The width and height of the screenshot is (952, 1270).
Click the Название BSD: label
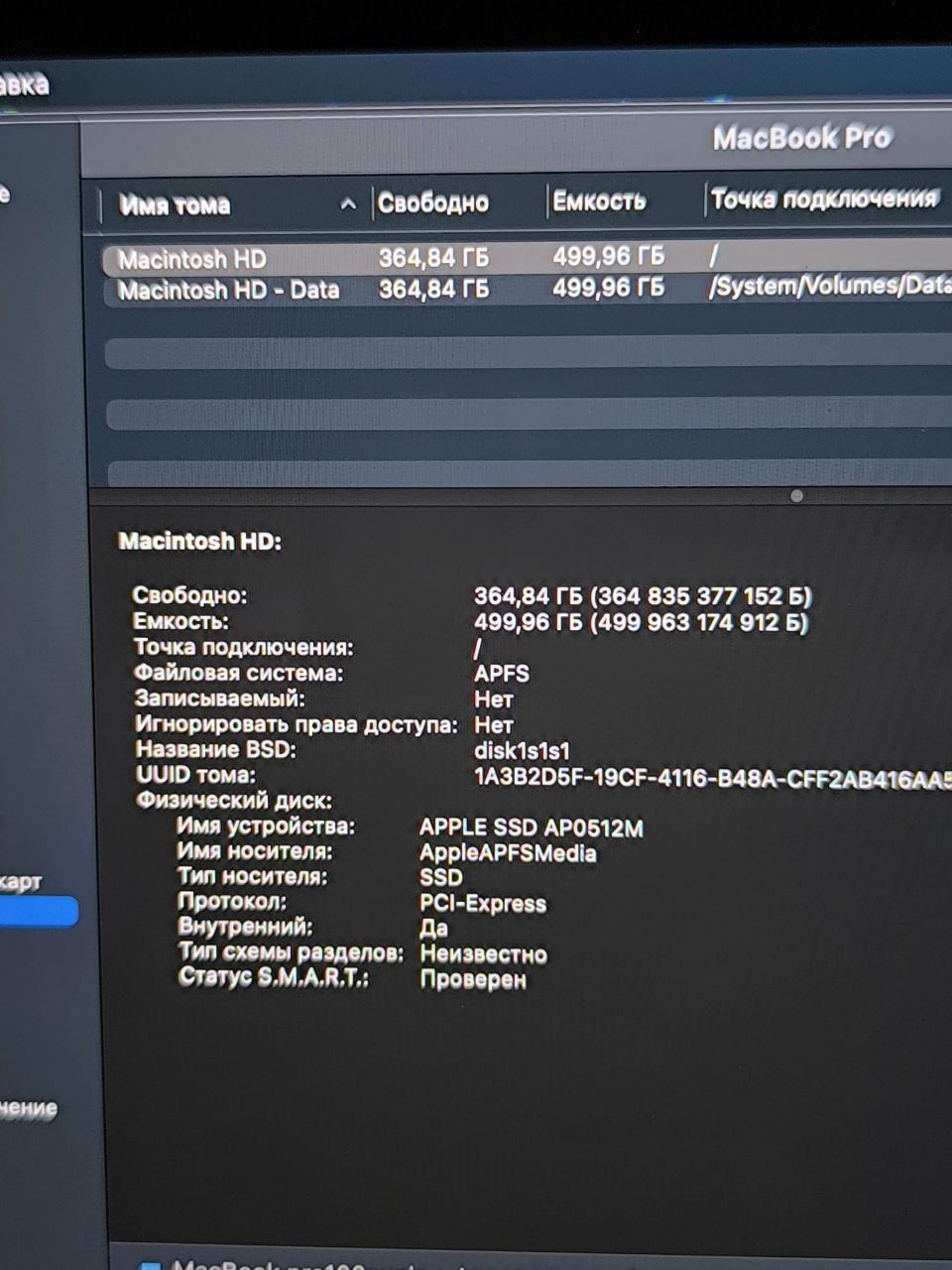pos(216,750)
